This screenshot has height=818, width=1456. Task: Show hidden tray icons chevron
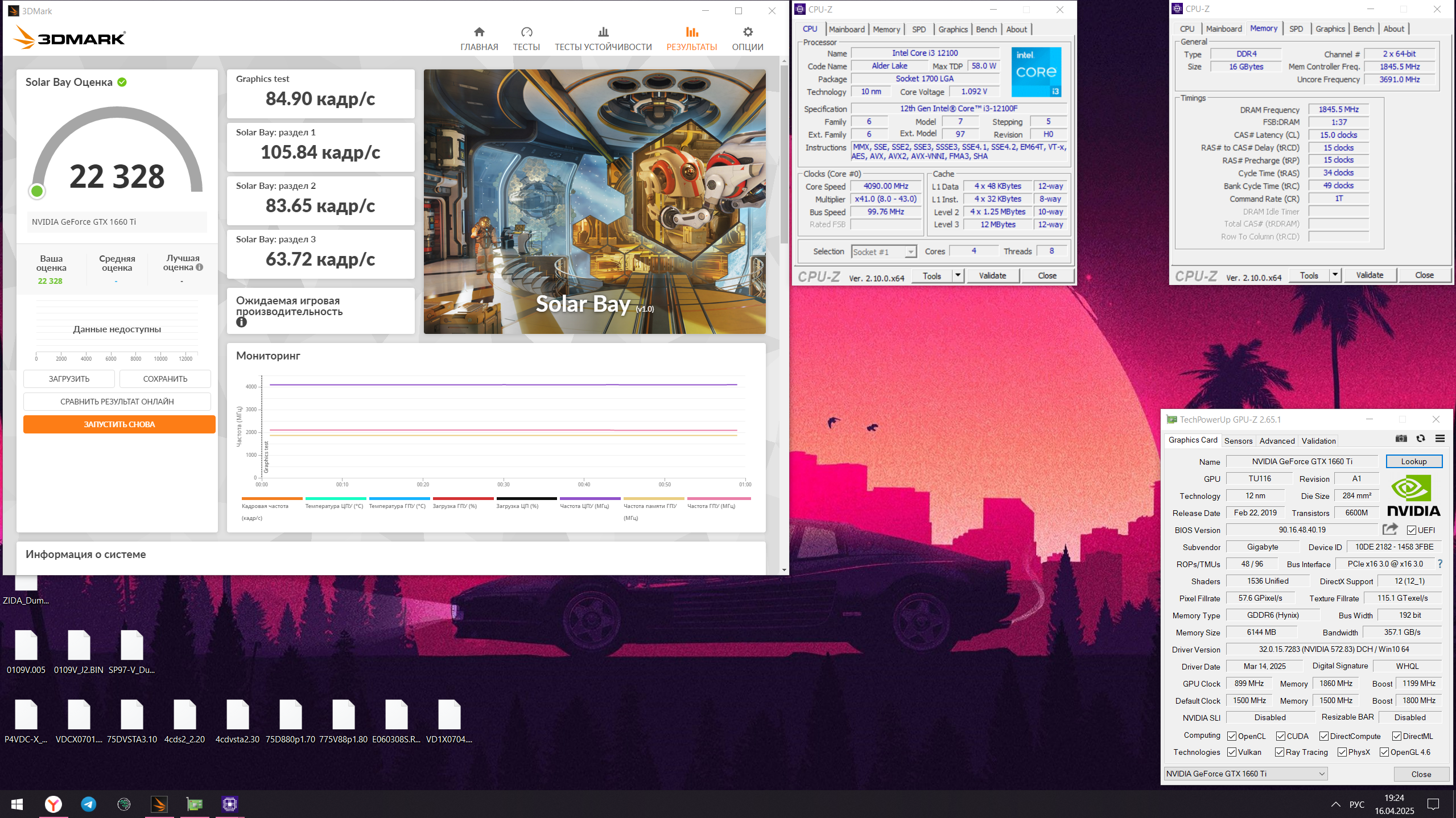pyautogui.click(x=1335, y=804)
